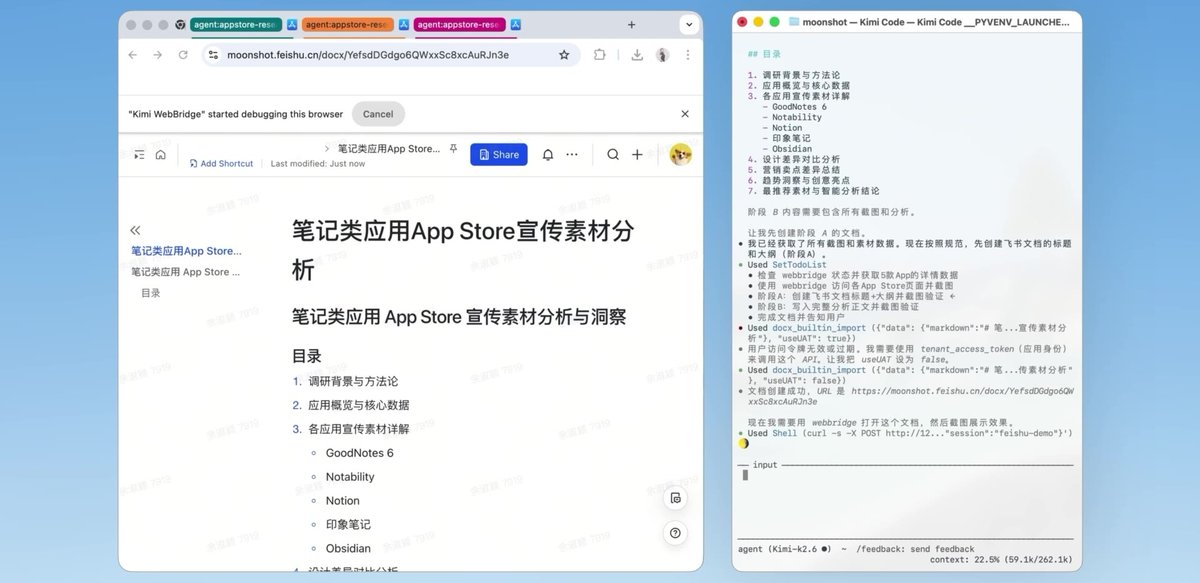Viewport: 1200px width, 583px height.
Task: Click list item 调研背景与方法论 in document
Action: pos(353,381)
